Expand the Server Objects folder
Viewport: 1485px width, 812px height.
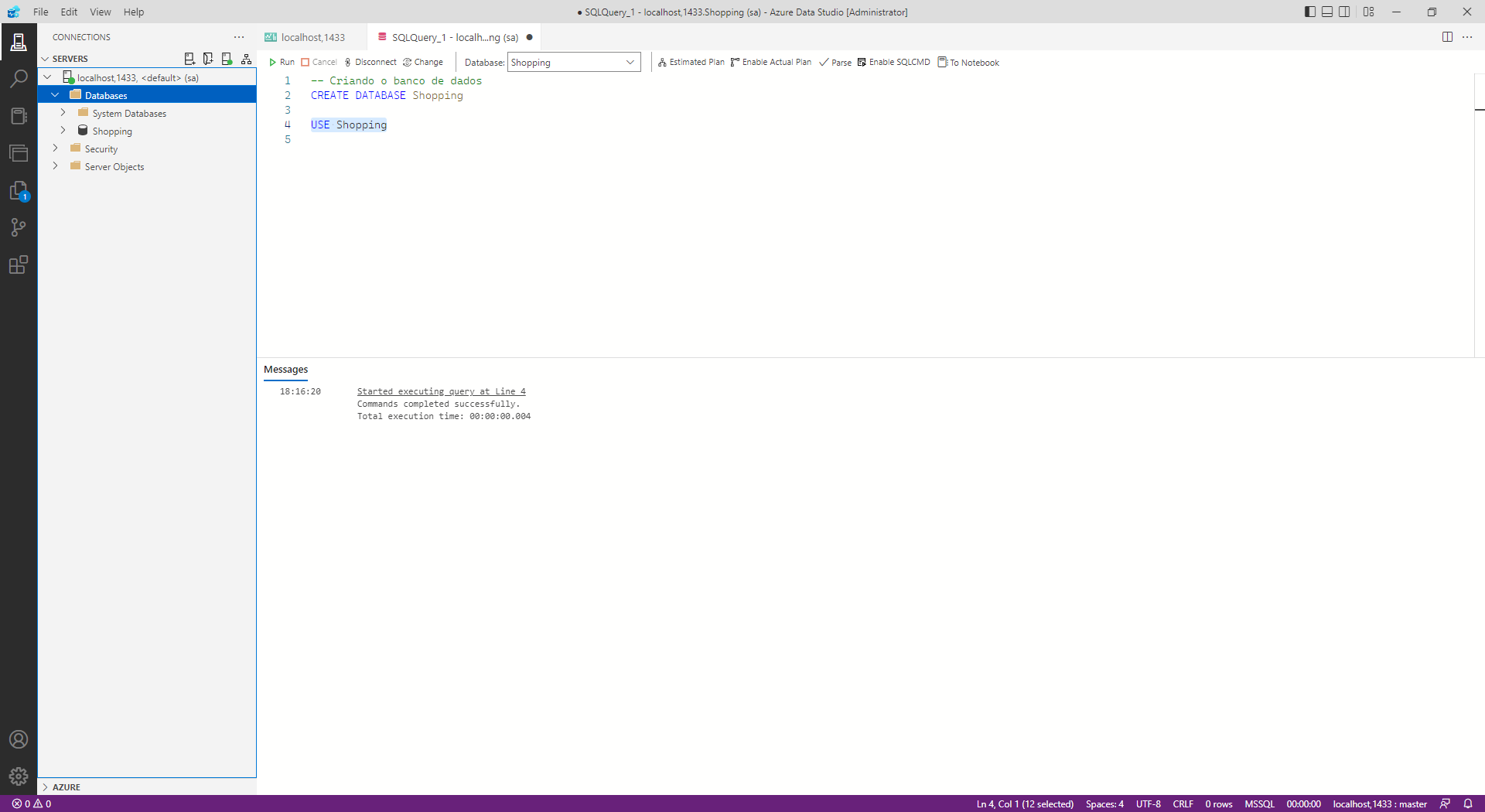tap(55, 166)
